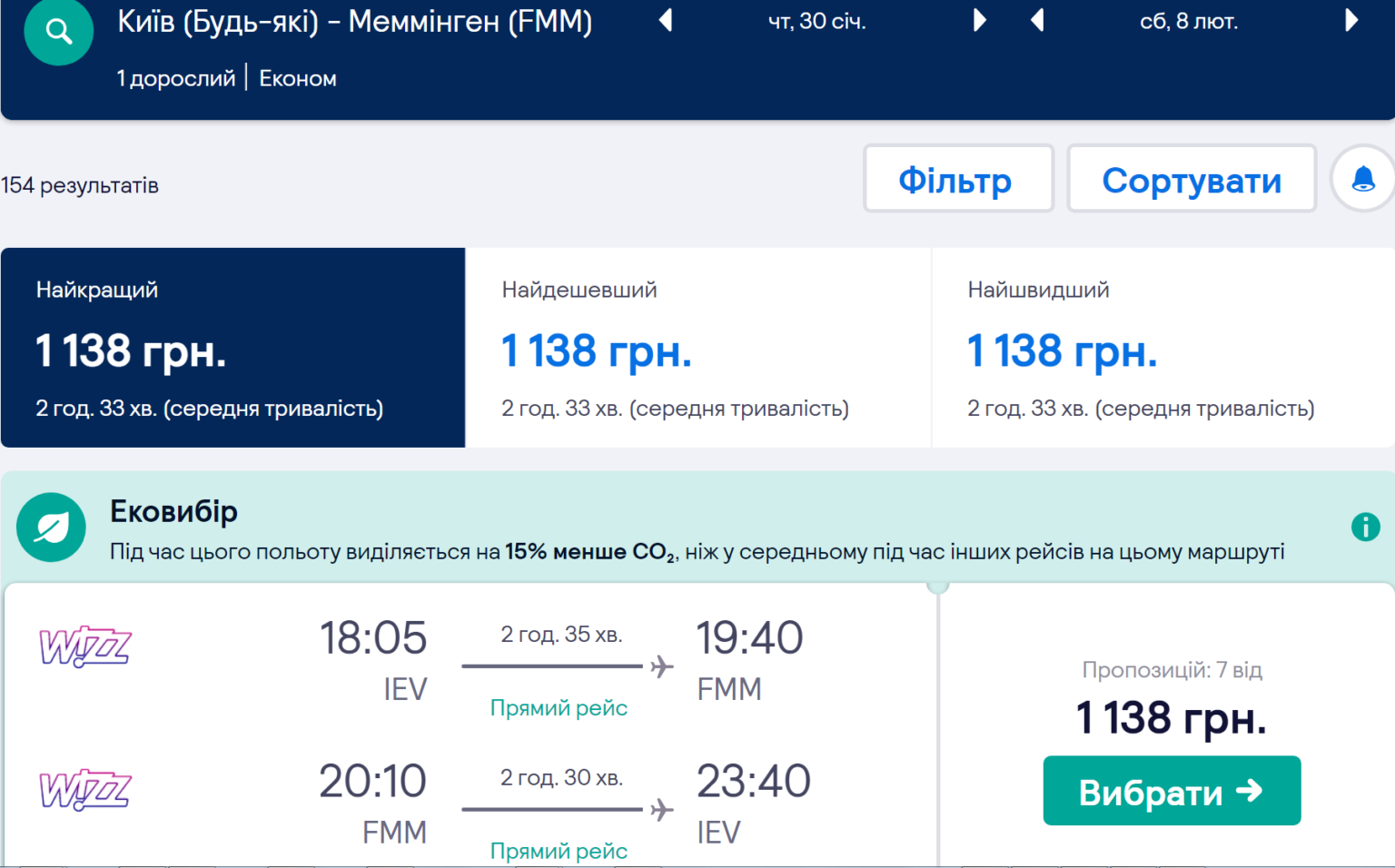Click the 154 результатів count

click(80, 185)
